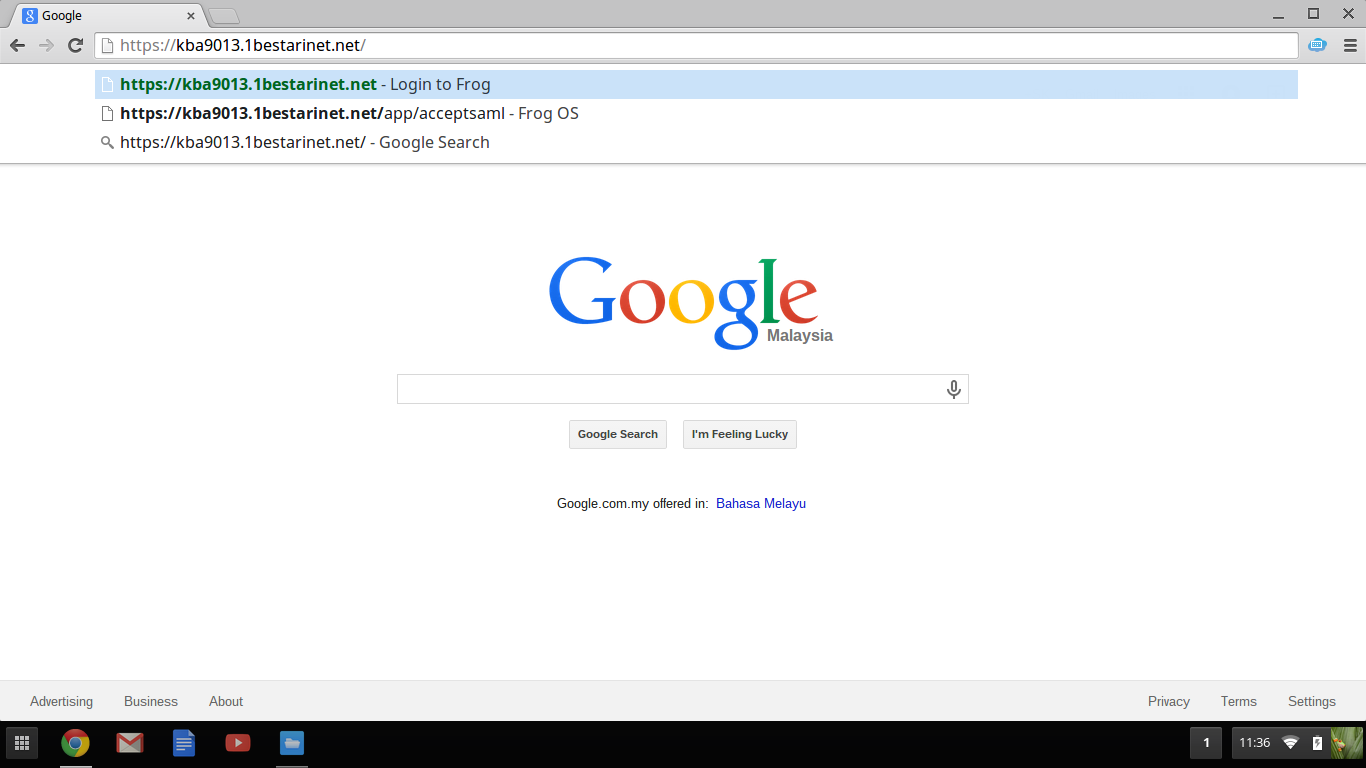This screenshot has width=1366, height=768.
Task: Open the Settings footer link
Action: [1312, 701]
